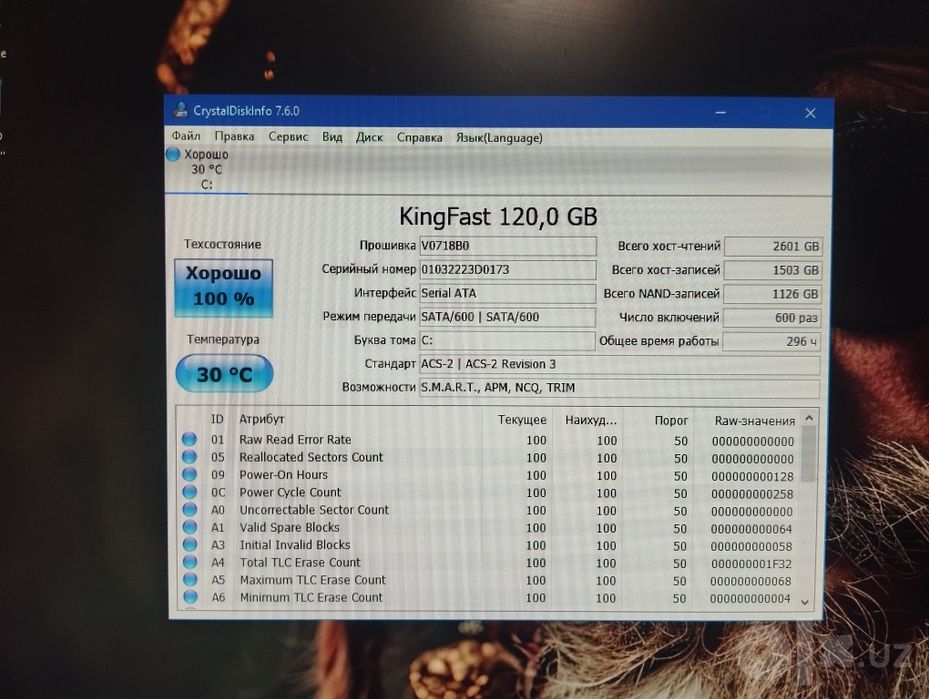Click the total working time value 296 ч
This screenshot has width=929, height=699.
(772, 341)
